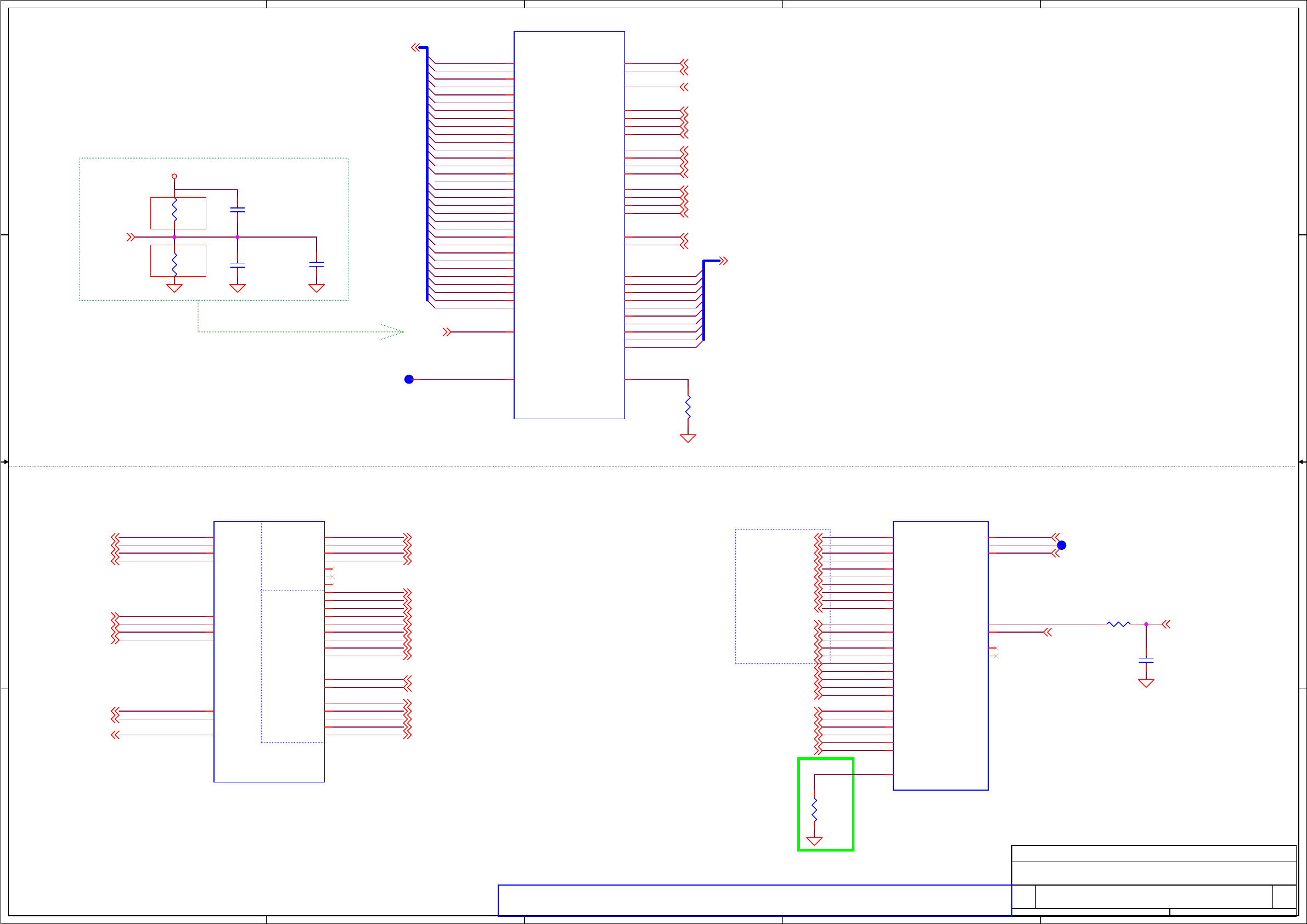The image size is (1307, 924).
Task: Click the resistor inside the green highlighted box
Action: pos(814,809)
